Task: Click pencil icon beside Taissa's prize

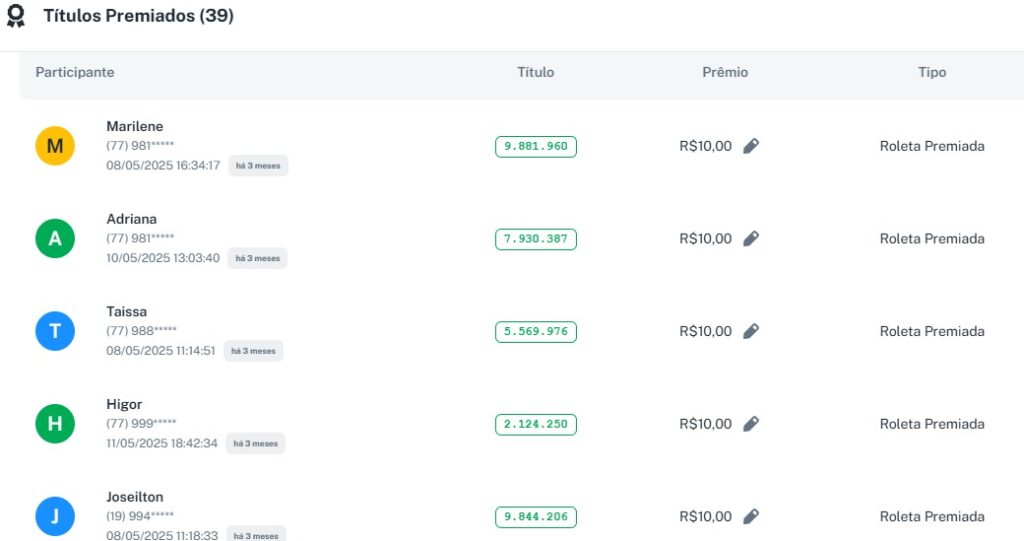Action: coord(751,331)
